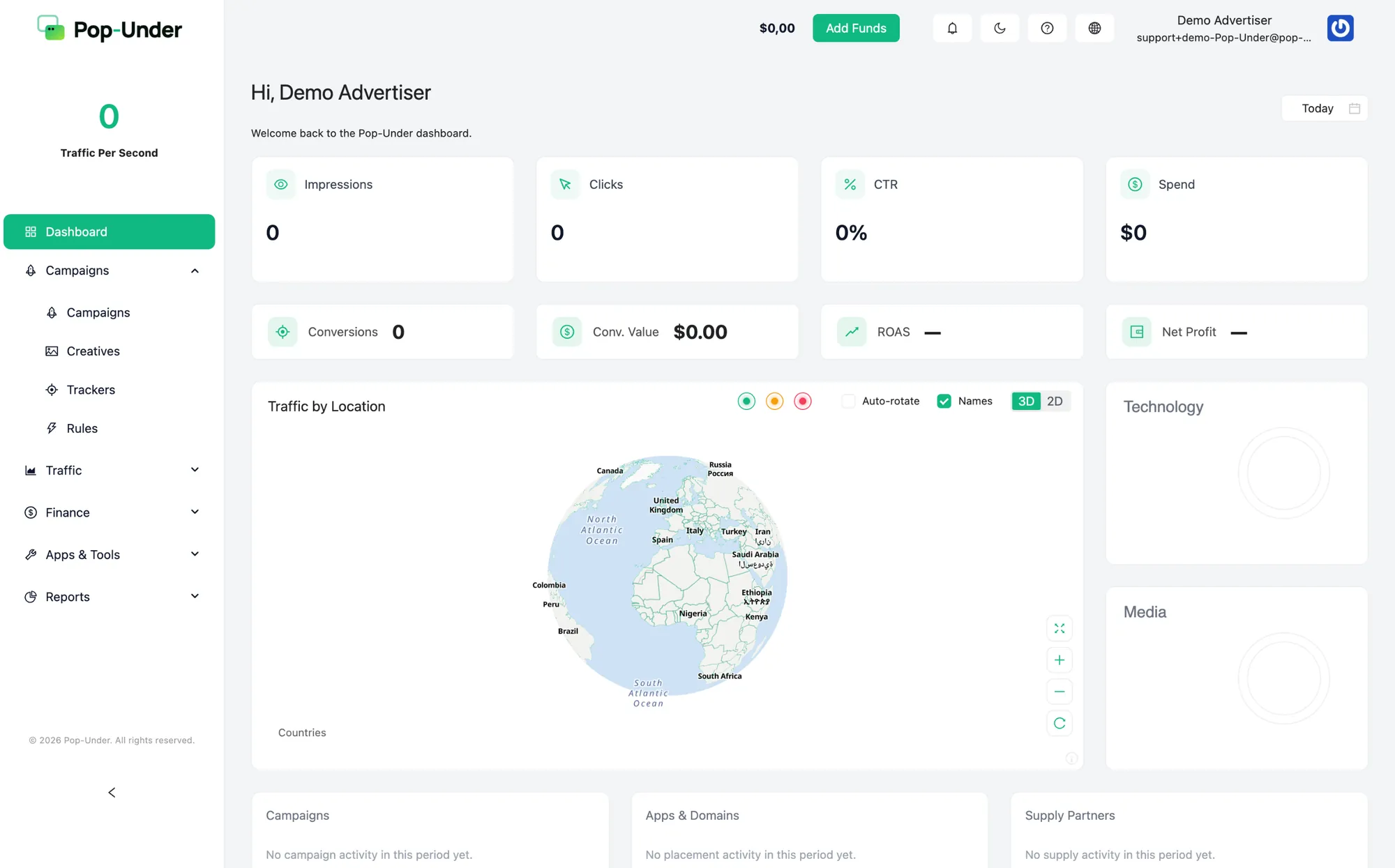
Task: Expand the Reports menu section
Action: [x=110, y=597]
